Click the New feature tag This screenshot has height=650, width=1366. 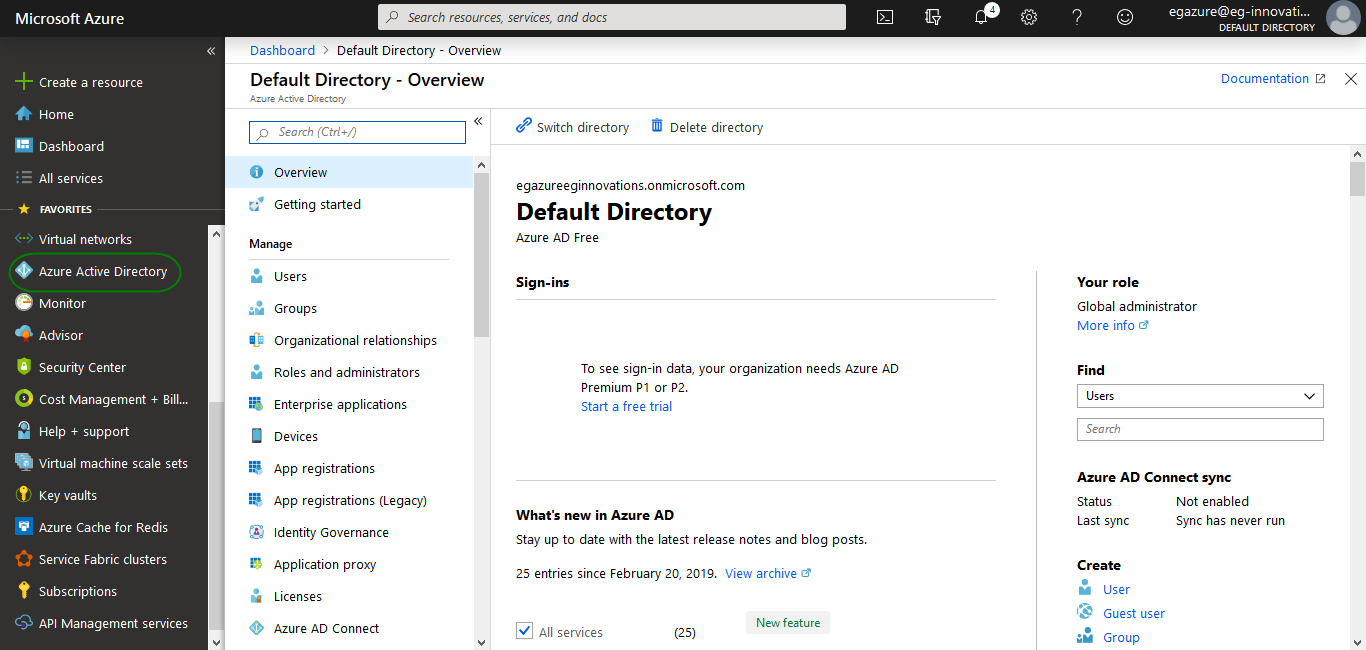click(x=788, y=622)
